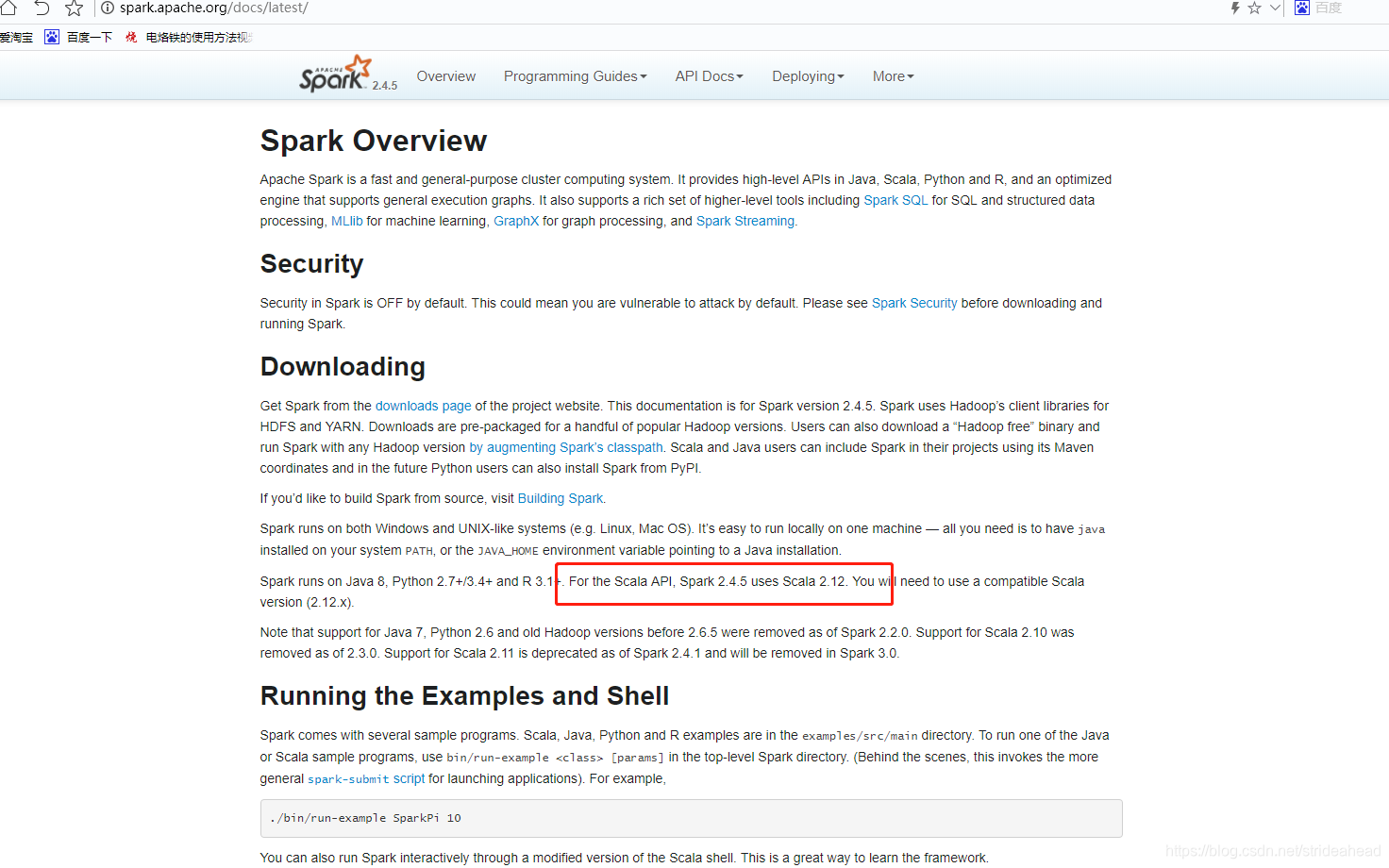Open the 爱淘宝 bookmark
Viewport: 1389px width, 868px height.
click(16, 37)
